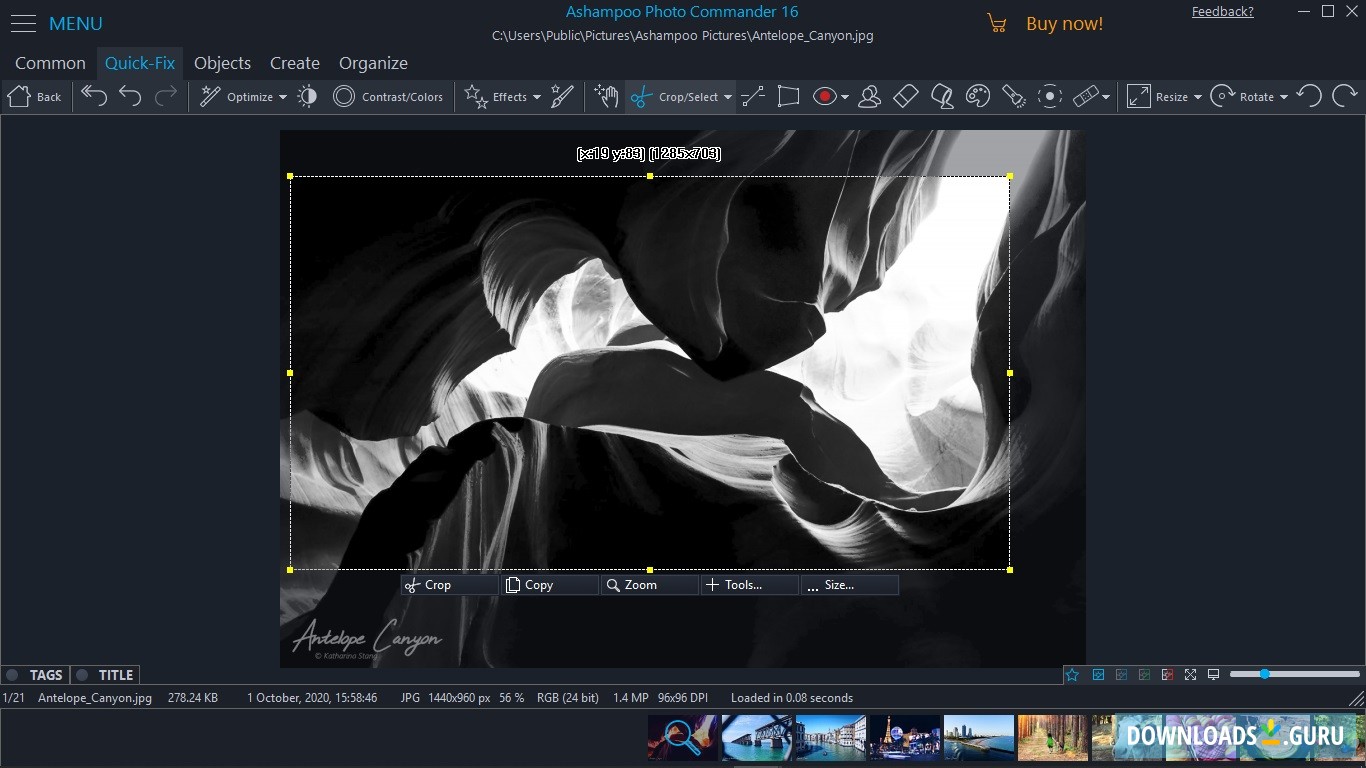Click the undo all double-arrow icon
Screen dimensions: 1366x768
(x=94, y=96)
